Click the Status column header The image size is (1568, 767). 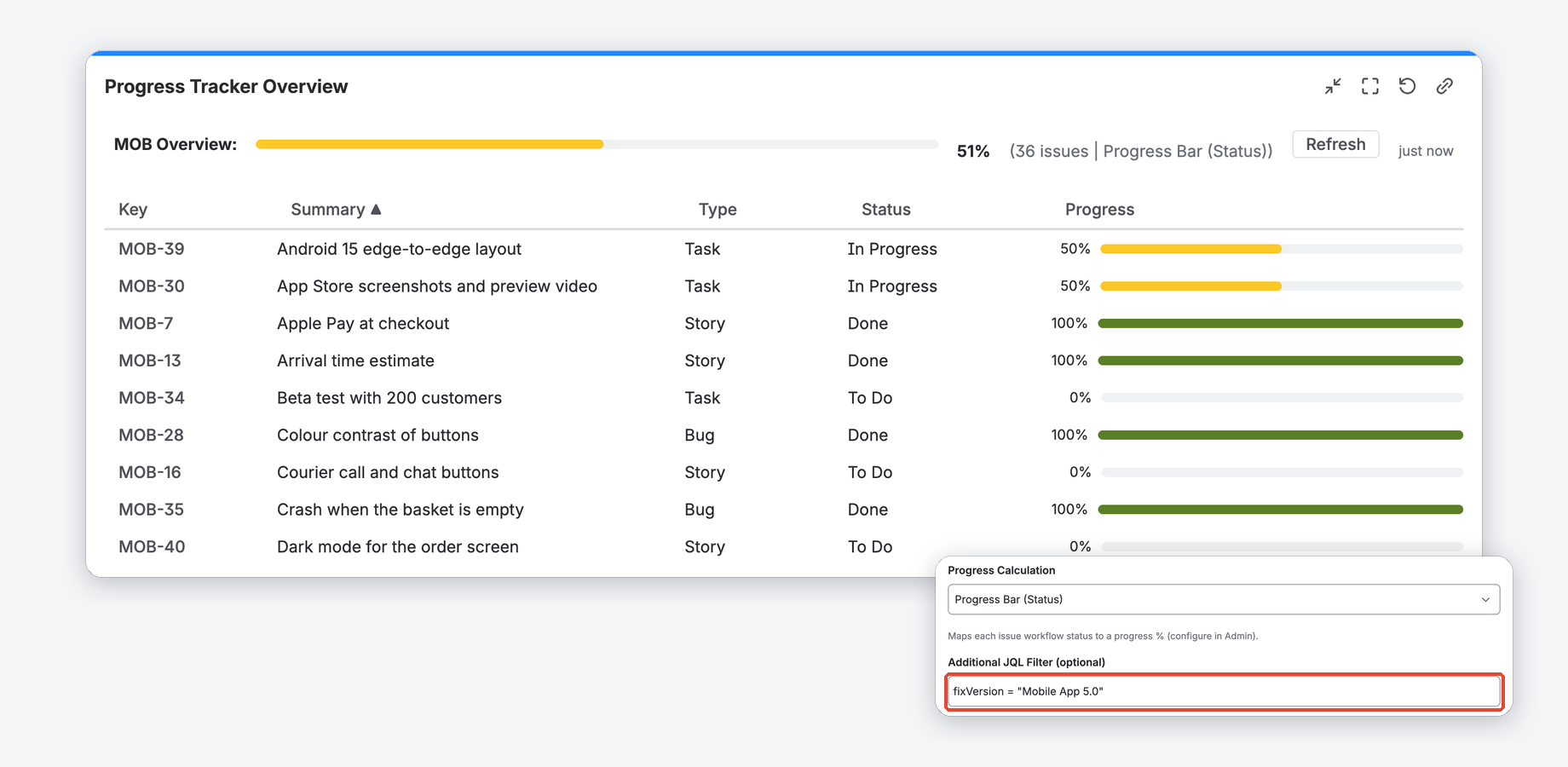(885, 210)
